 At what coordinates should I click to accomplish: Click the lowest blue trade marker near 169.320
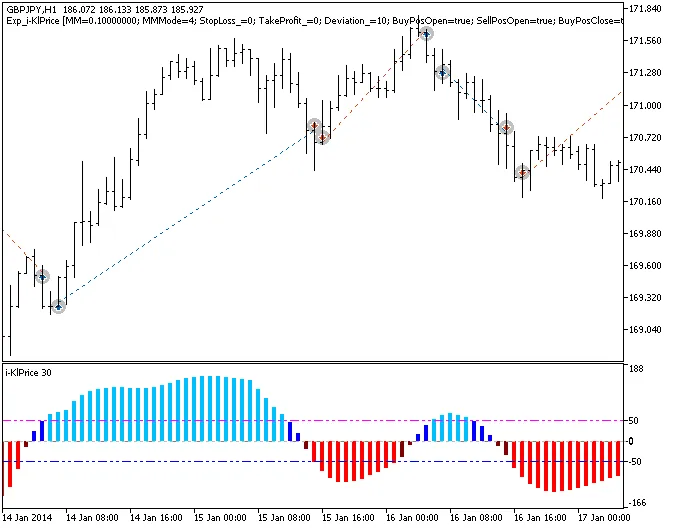tap(58, 306)
